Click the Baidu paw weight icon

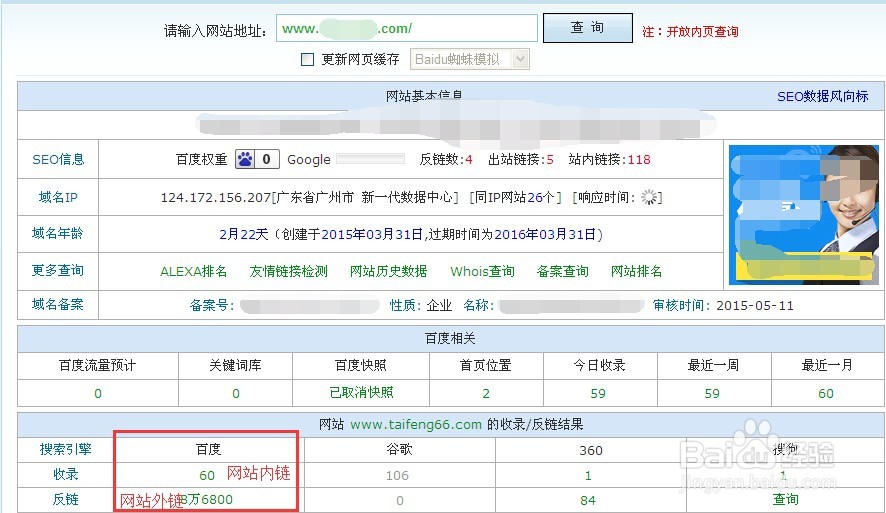pyautogui.click(x=245, y=159)
